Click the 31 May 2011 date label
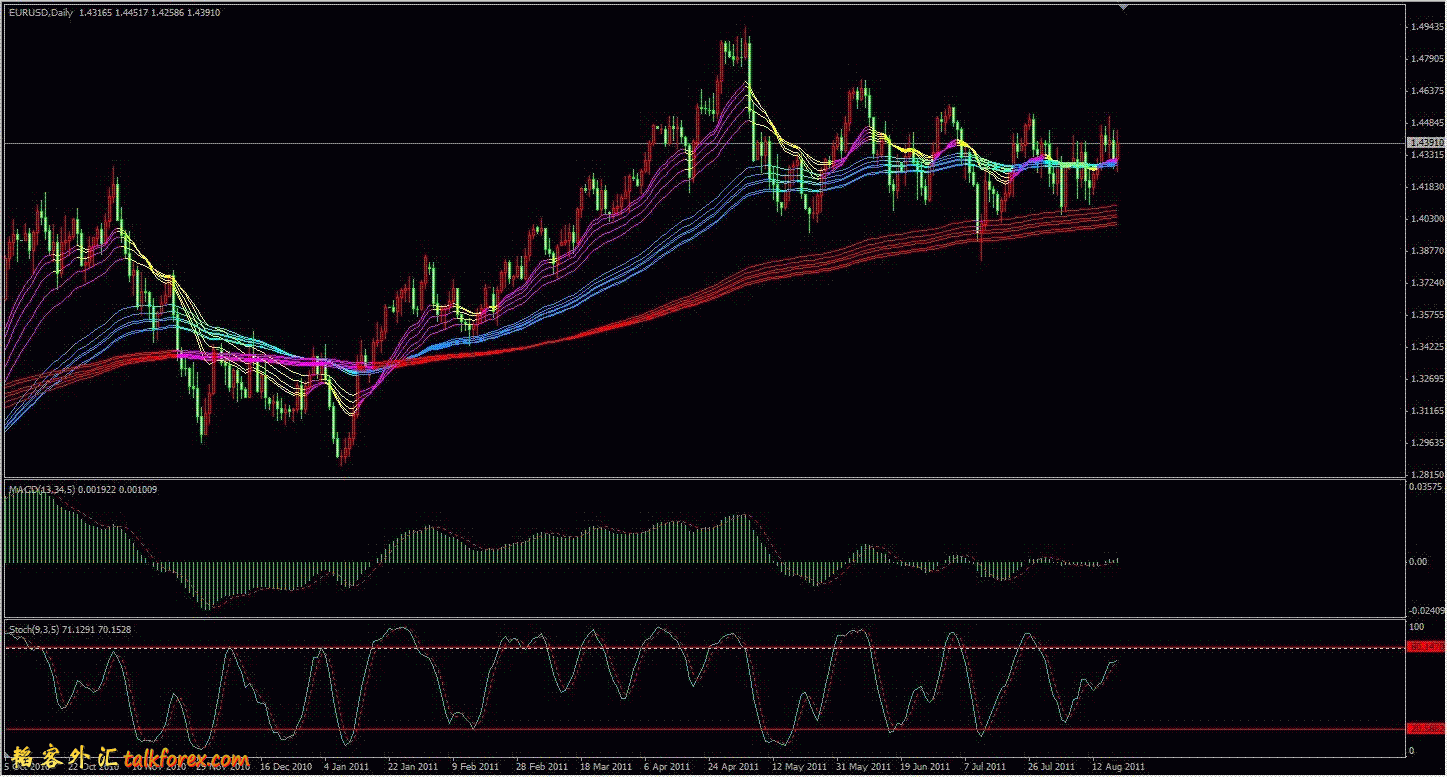The image size is (1447, 777). tap(863, 767)
